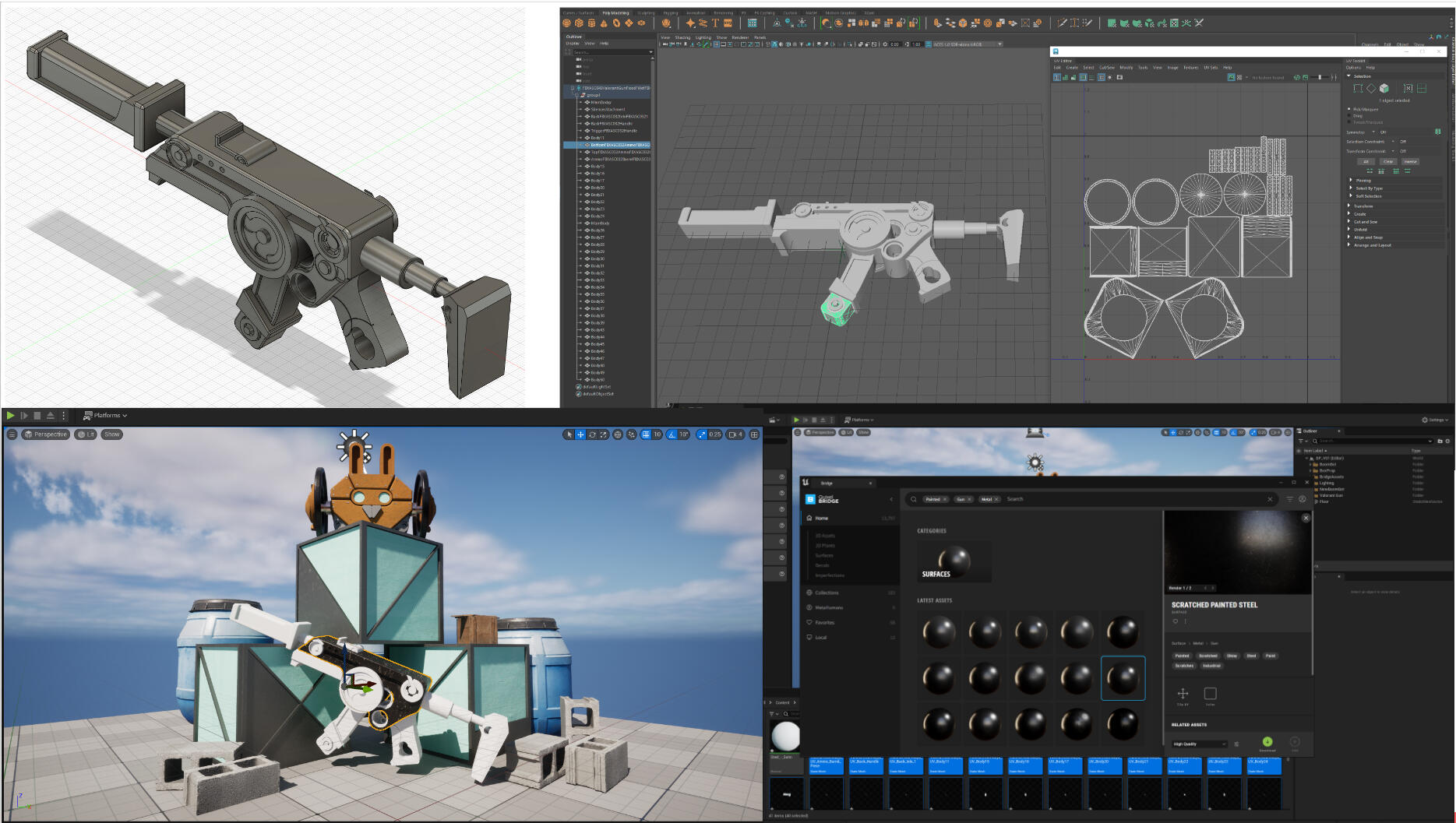This screenshot has height=823, width=1456.
Task: Switch to the Poly Modeling shelf tab
Action: (x=615, y=12)
